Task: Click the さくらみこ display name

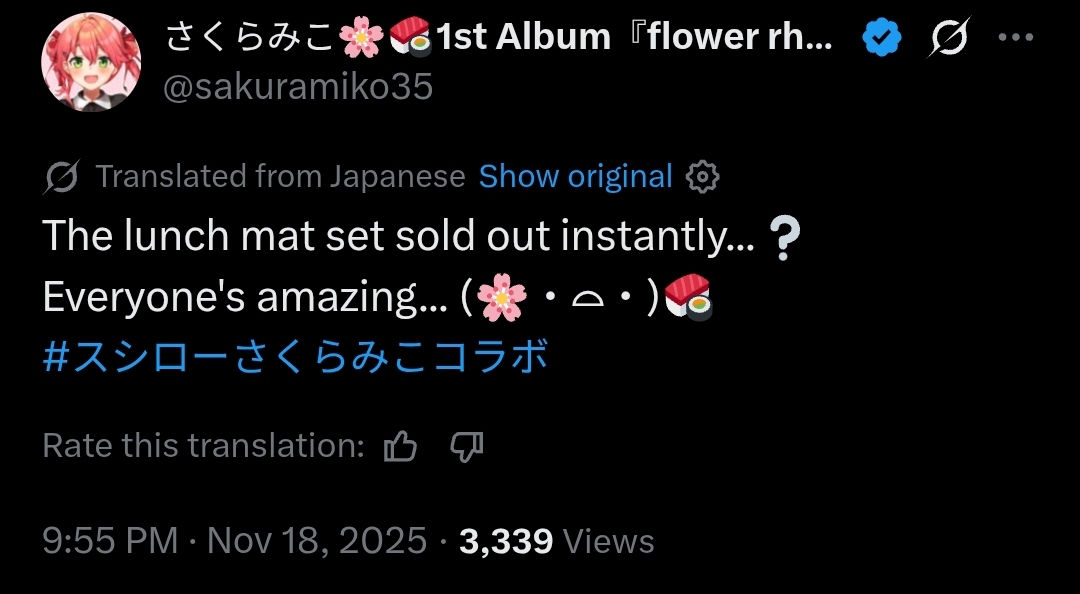Action: [252, 37]
